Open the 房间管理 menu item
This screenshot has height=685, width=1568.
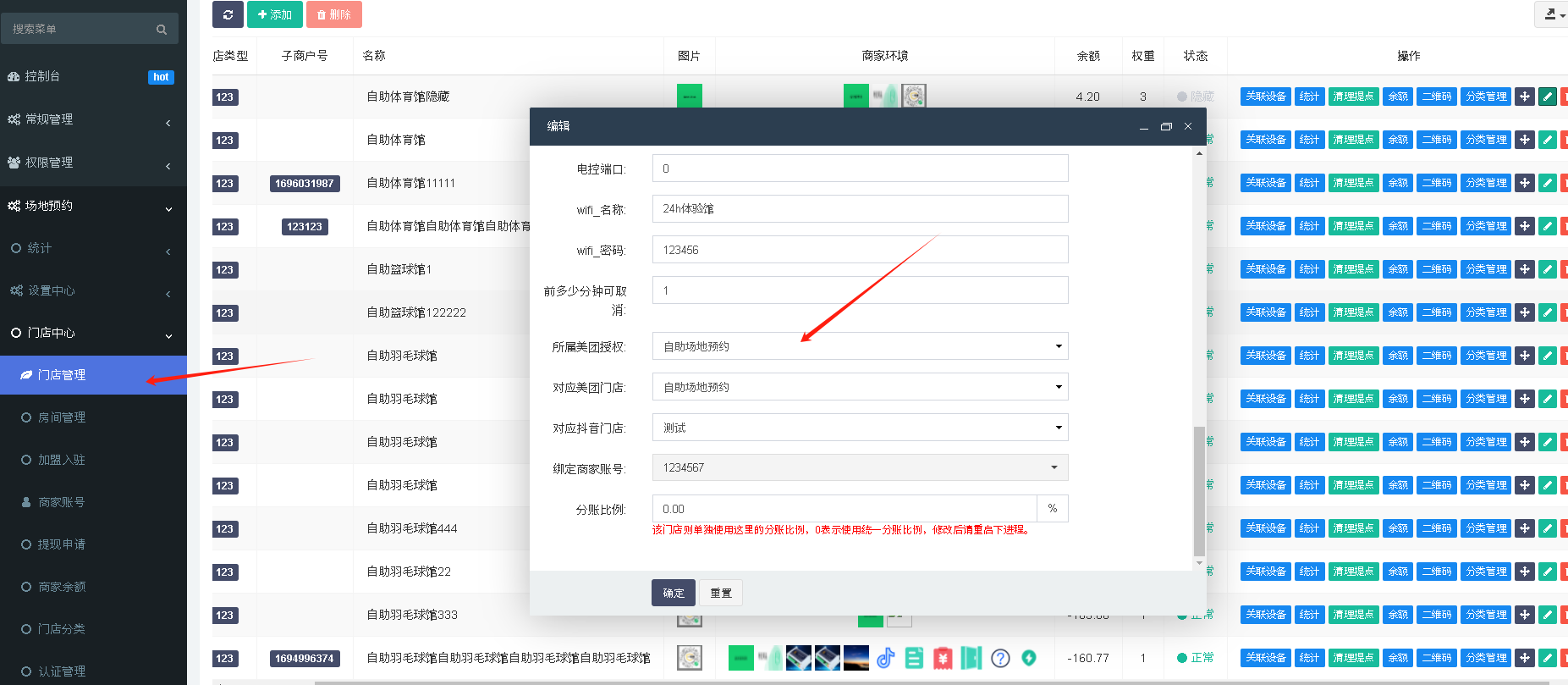(93, 417)
